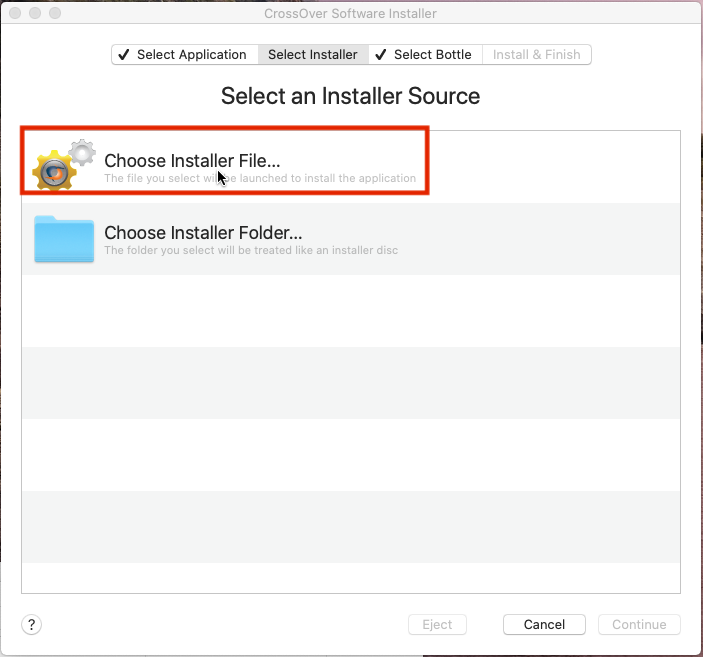Open the Install & Finish step
Image resolution: width=703 pixels, height=657 pixels.
click(x=537, y=55)
